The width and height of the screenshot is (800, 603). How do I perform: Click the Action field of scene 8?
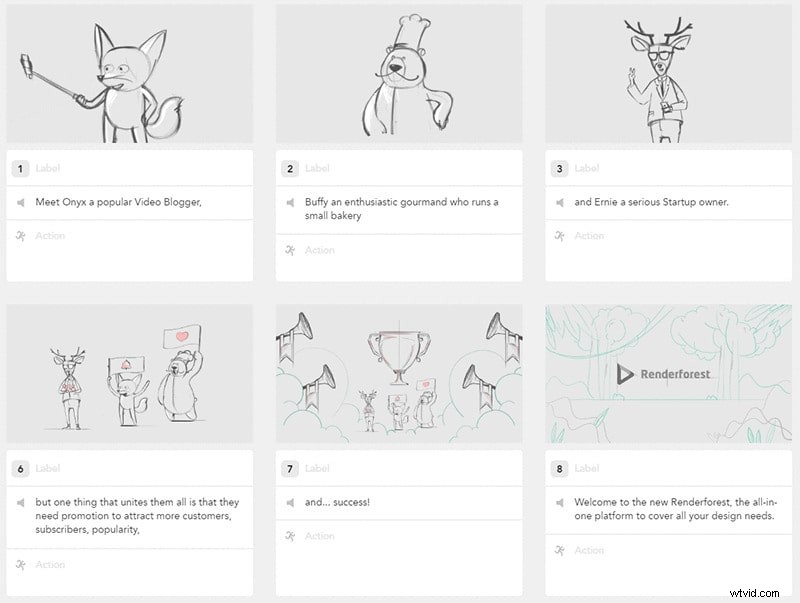(x=589, y=550)
